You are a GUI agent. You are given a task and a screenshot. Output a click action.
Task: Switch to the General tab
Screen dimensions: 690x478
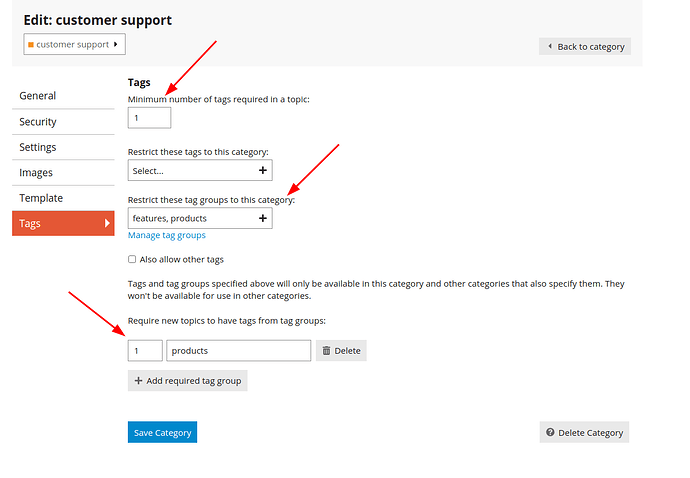click(x=63, y=96)
